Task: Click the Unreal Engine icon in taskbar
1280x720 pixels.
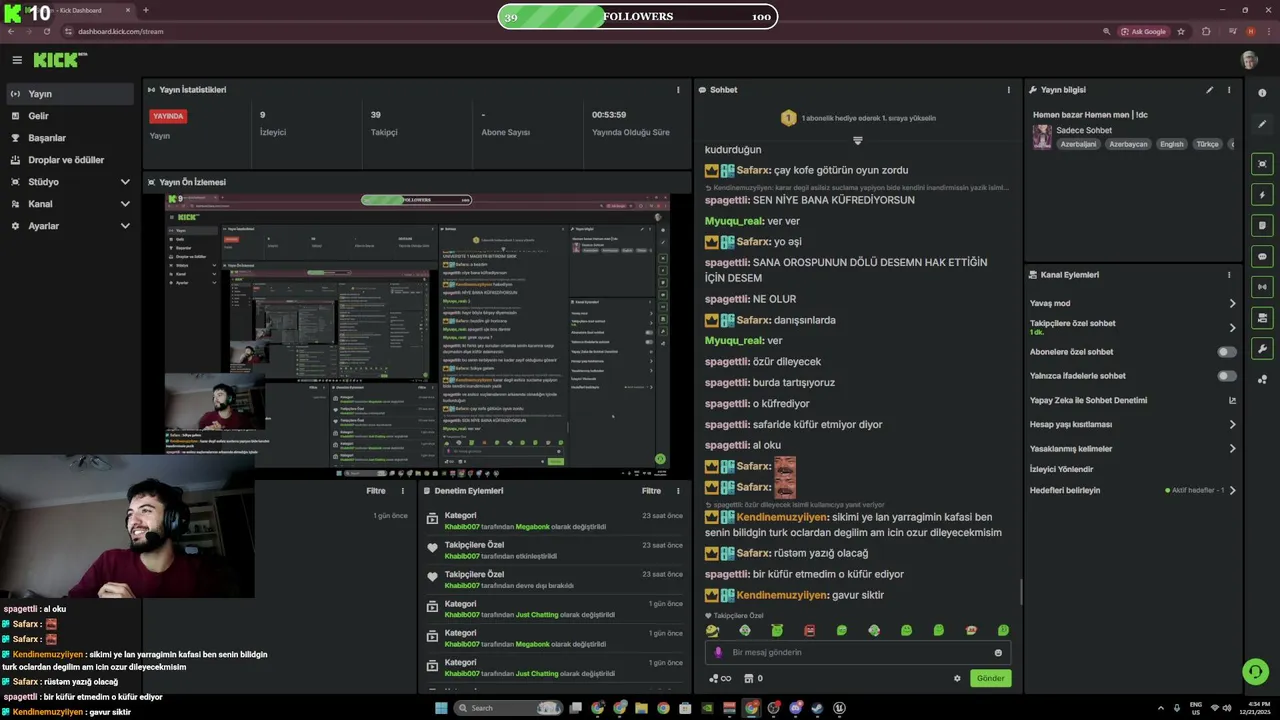Action: point(839,708)
